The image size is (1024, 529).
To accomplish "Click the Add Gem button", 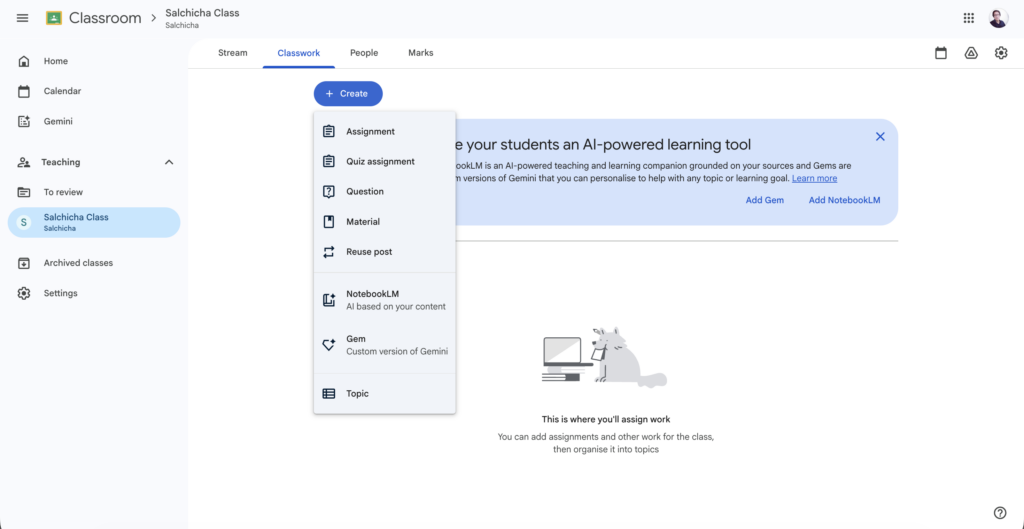I will (765, 200).
